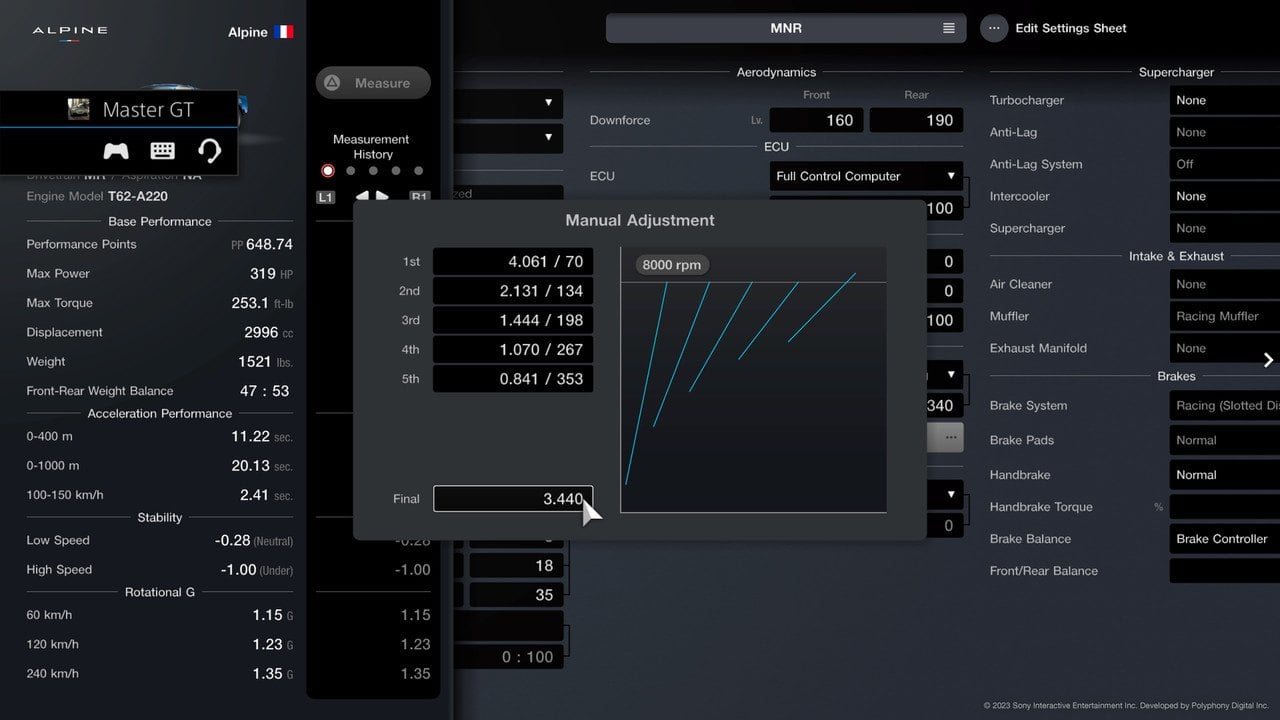Open the Master GT profile avatar

click(x=78, y=109)
